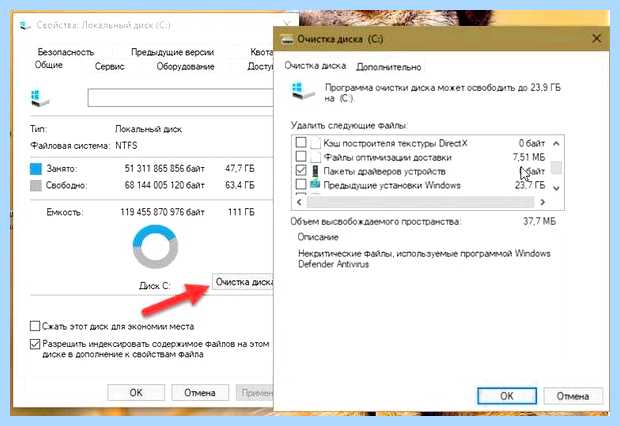Open the 'Предыдущие версии' tab
Image resolution: width=620 pixels, height=426 pixels.
click(172, 52)
